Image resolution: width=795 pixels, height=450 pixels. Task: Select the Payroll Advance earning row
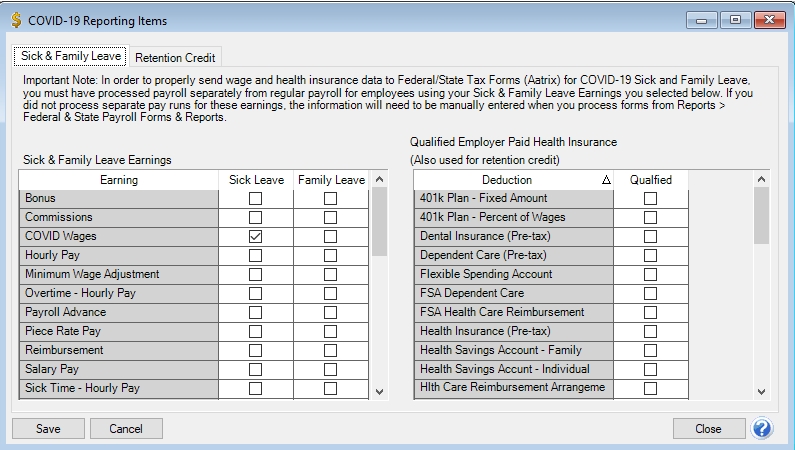[119, 313]
